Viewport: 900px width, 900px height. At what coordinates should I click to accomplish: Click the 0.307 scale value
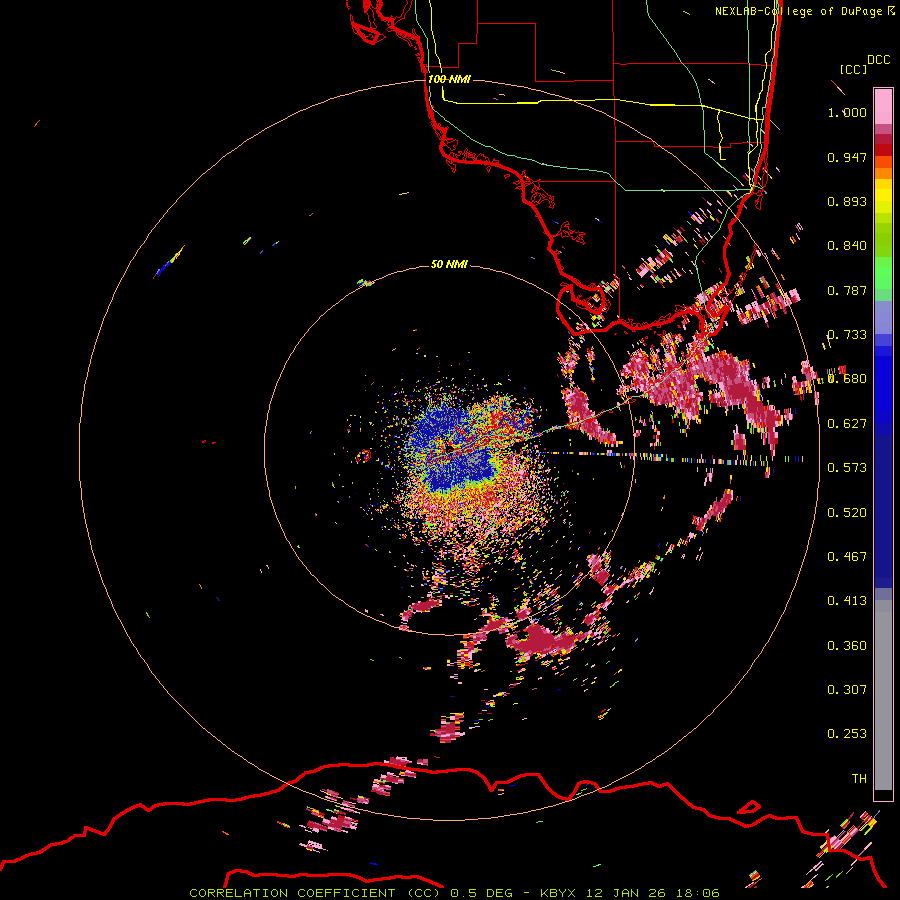(x=847, y=690)
